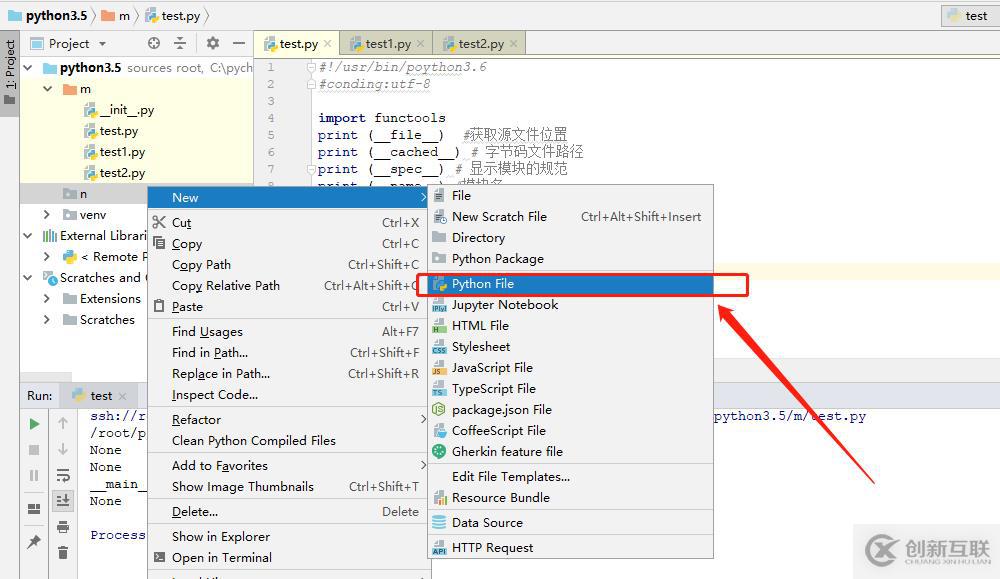Choose Stylesheet from New submenu

571,347
